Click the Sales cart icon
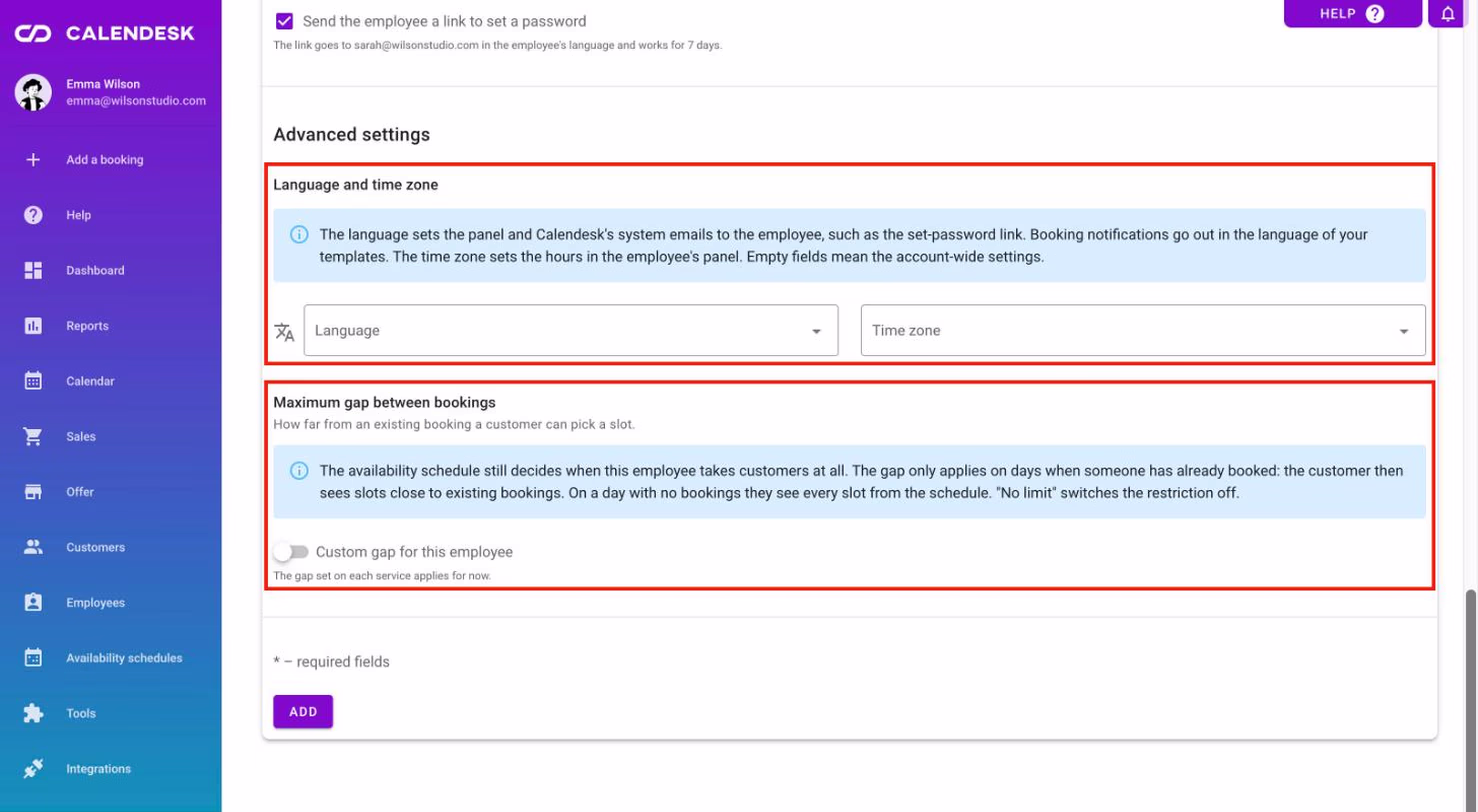This screenshot has width=1478, height=812. tap(33, 437)
